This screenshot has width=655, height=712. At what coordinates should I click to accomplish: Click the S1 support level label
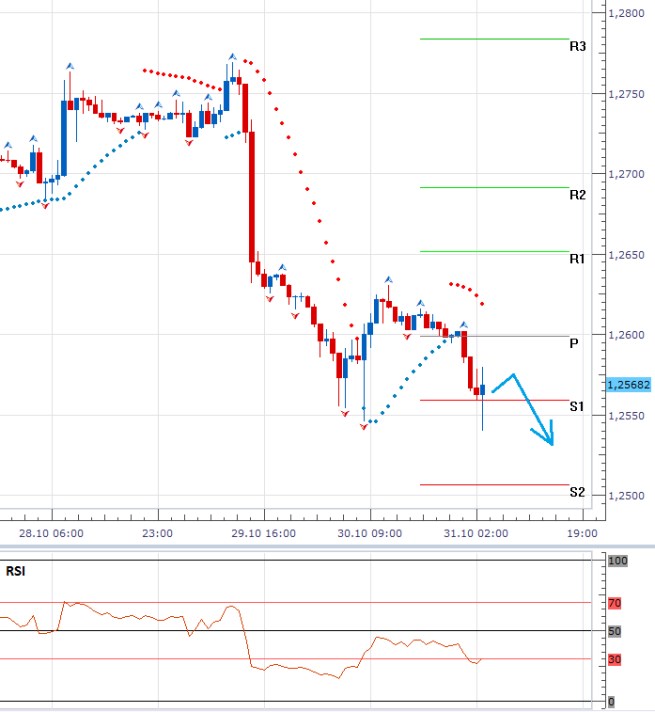[577, 407]
